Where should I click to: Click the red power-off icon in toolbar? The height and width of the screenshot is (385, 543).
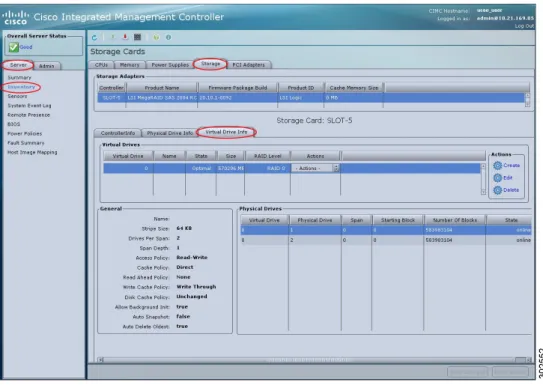(x=125, y=37)
